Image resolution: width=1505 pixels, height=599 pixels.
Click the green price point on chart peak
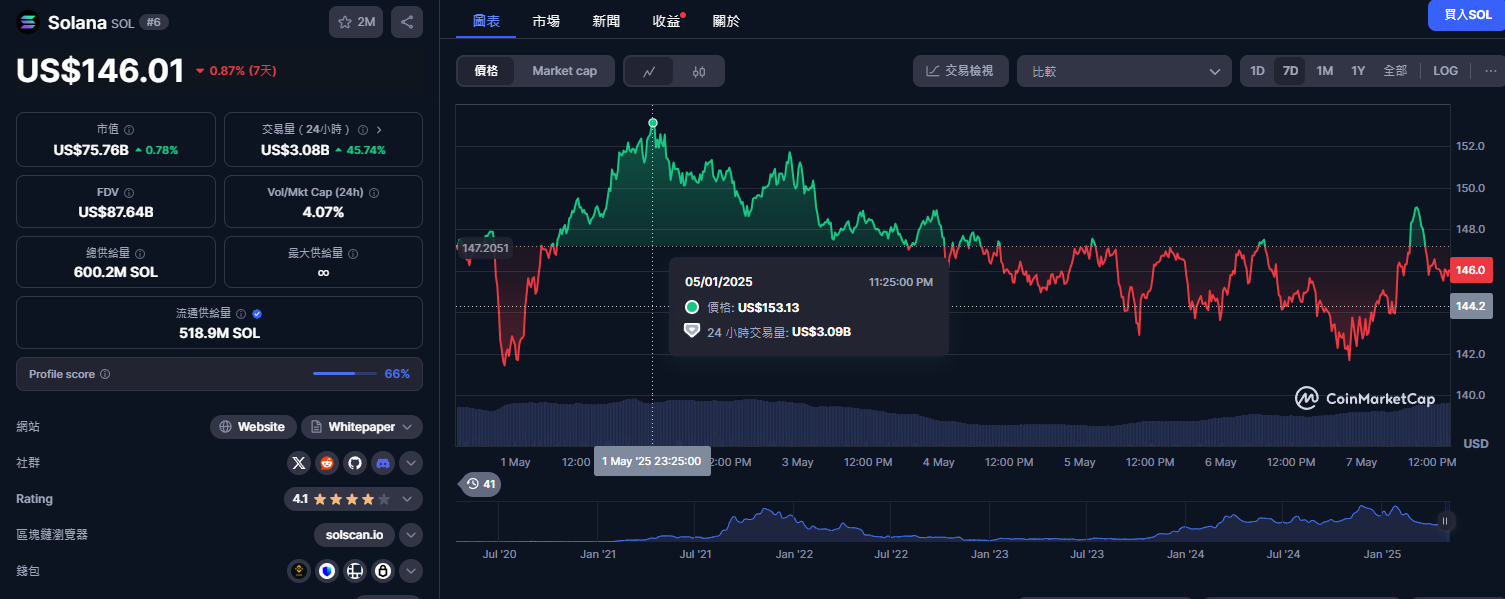[x=653, y=123]
